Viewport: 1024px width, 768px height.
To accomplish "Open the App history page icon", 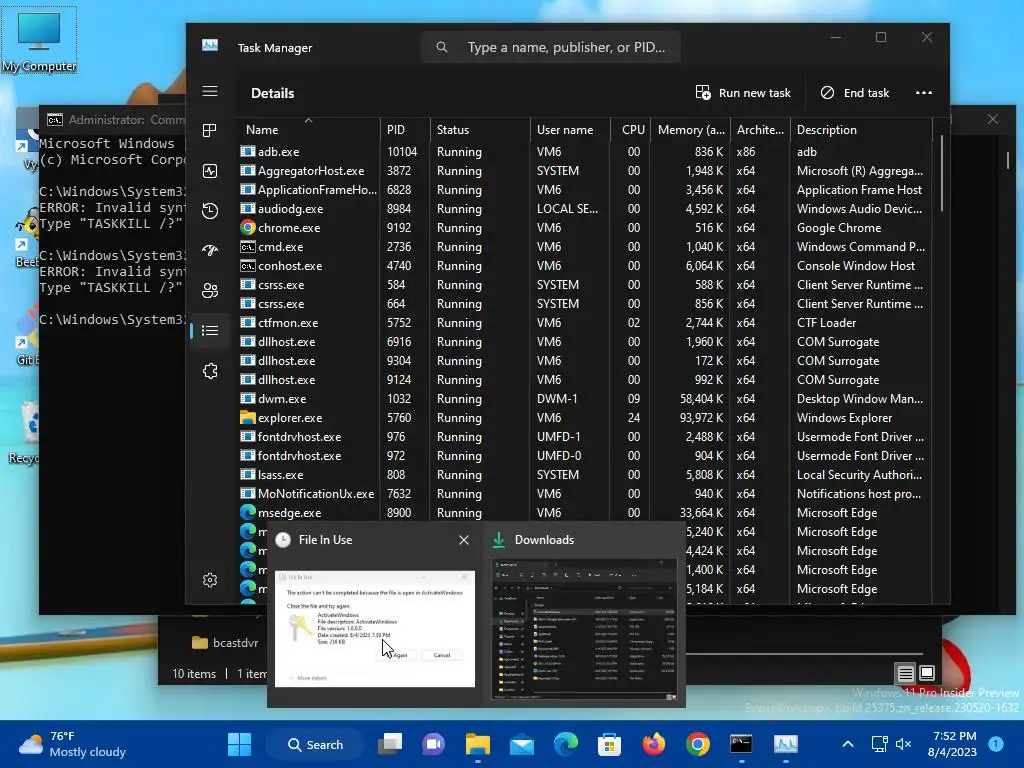I will [210, 211].
